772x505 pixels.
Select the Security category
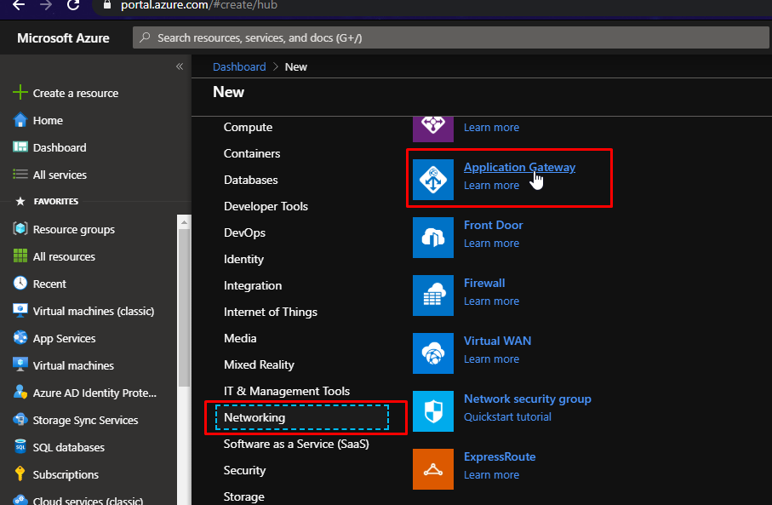[244, 470]
